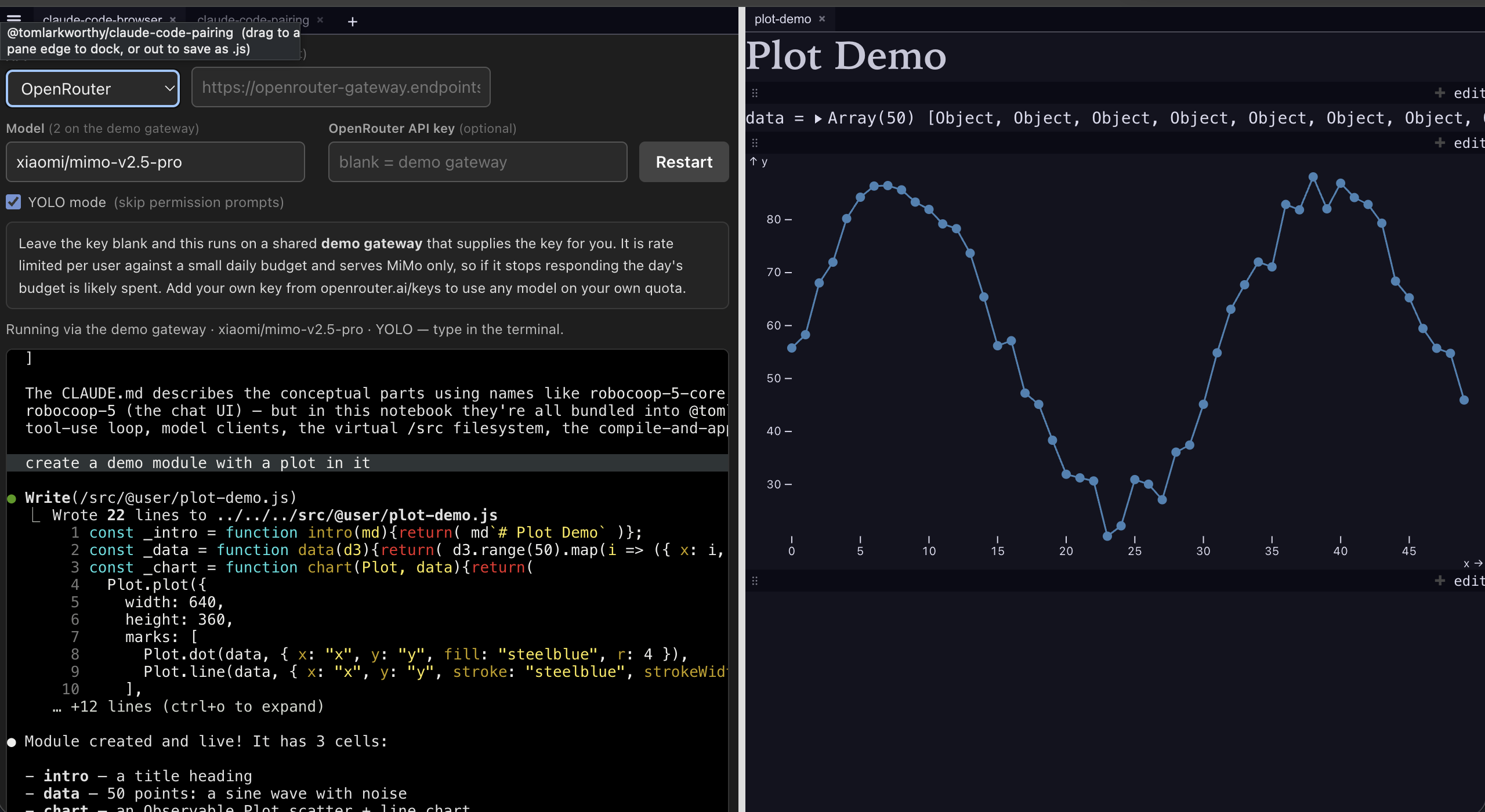
Task: Click the plus edit icon below chart
Action: [1440, 581]
